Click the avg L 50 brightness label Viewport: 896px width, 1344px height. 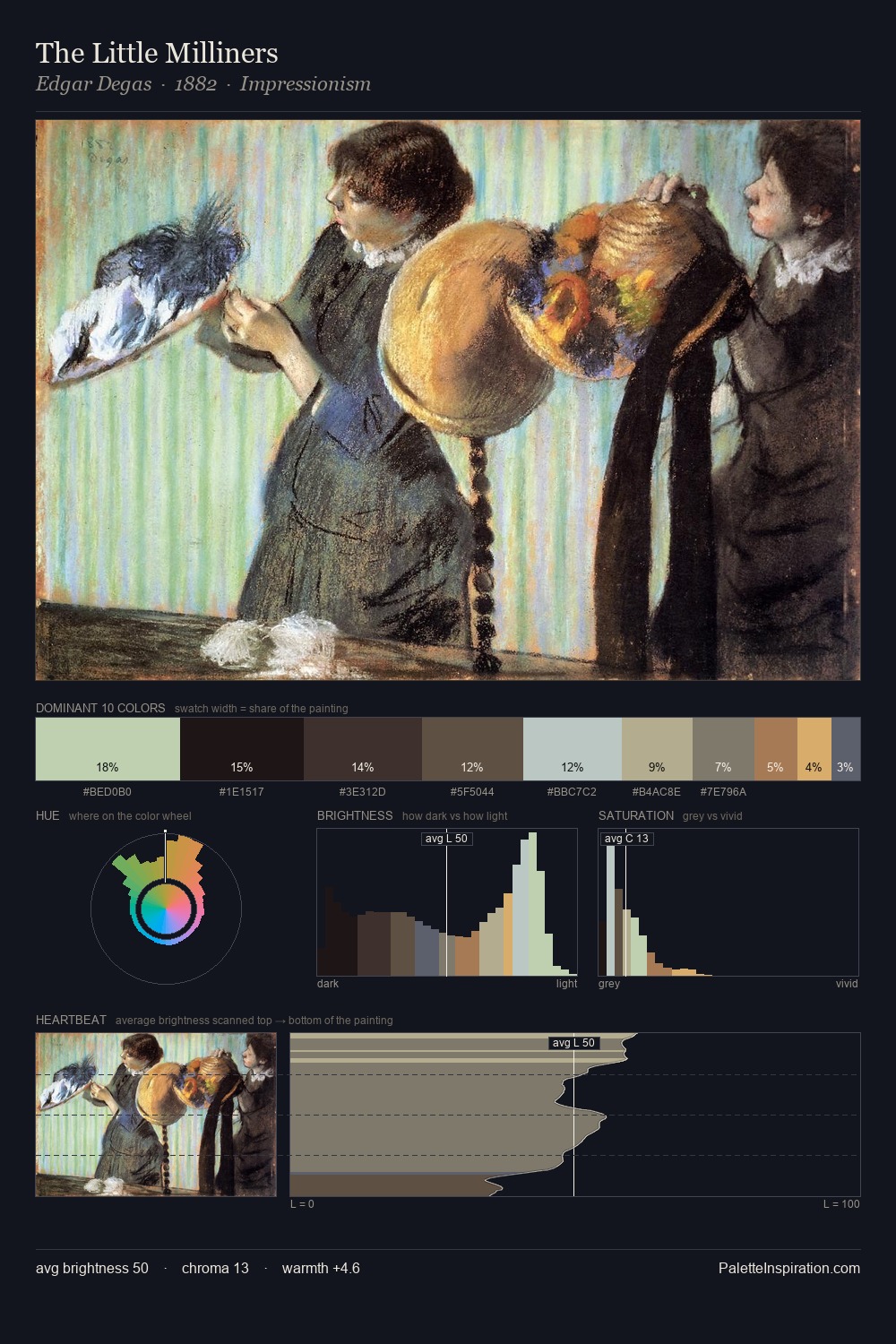(446, 839)
